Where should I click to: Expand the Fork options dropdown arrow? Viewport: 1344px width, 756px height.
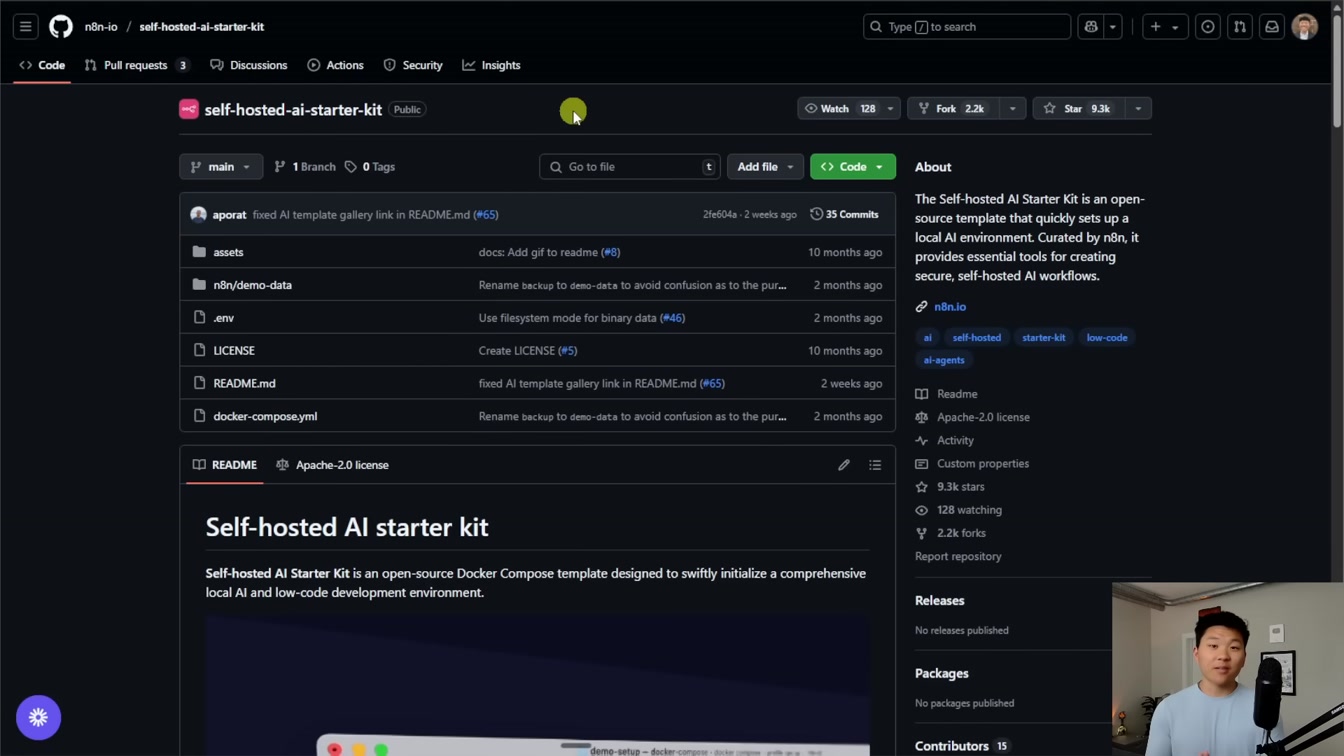[1012, 108]
